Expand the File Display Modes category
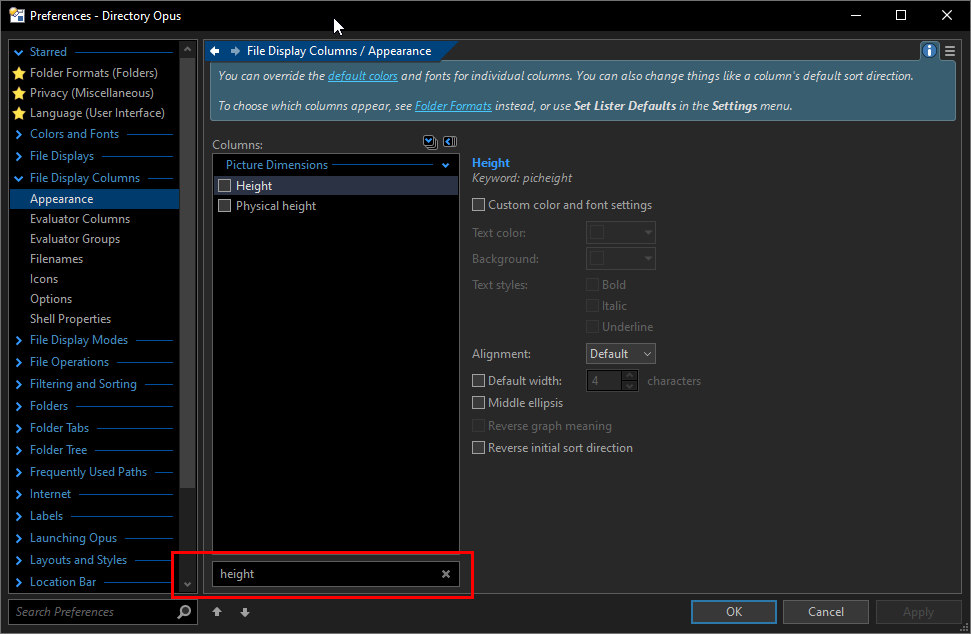Screen dimensions: 971x634 pos(19,341)
